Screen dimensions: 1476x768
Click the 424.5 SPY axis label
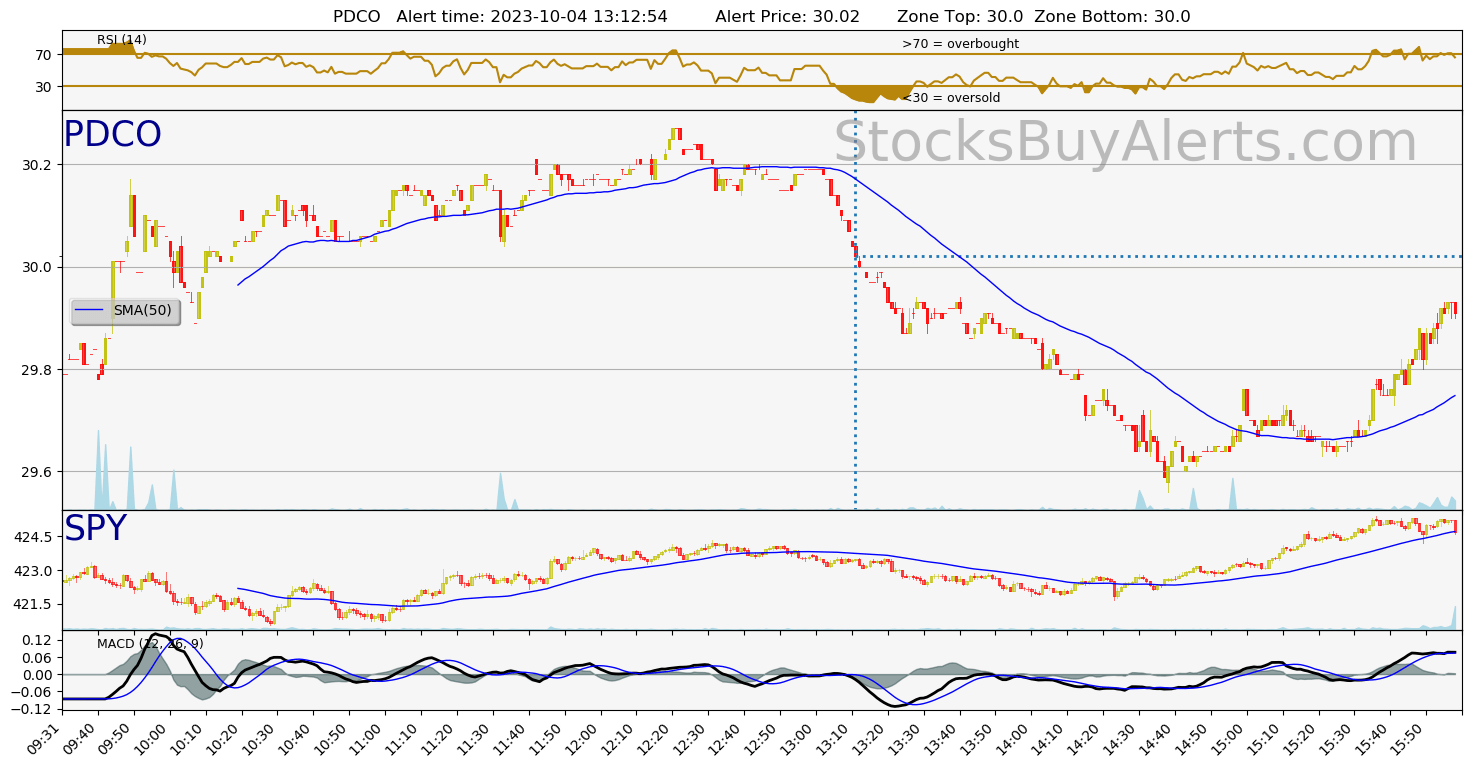pos(33,537)
